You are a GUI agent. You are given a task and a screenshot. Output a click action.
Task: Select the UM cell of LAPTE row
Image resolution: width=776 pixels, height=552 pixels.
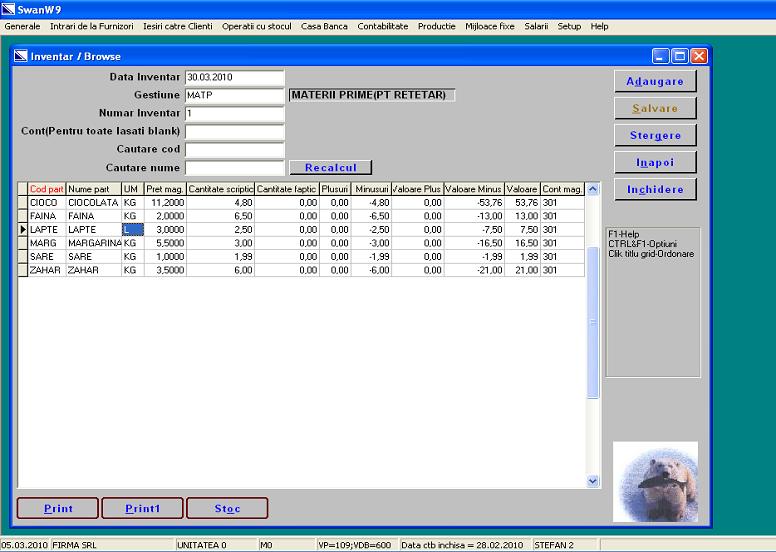[132, 230]
